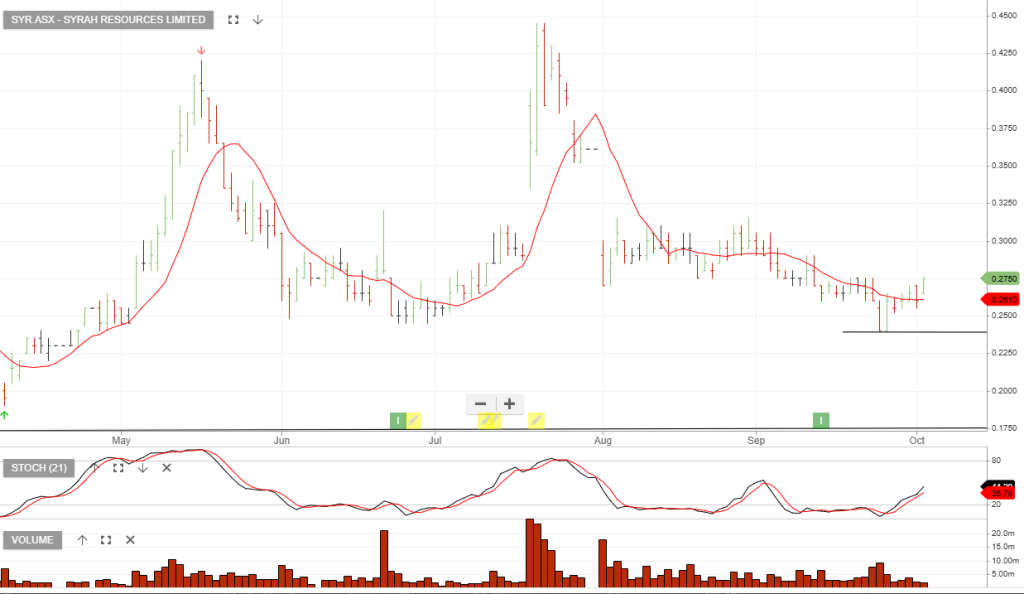Move the SYR.ASX price panel down
Image resolution: width=1024 pixels, height=594 pixels.
coord(258,20)
